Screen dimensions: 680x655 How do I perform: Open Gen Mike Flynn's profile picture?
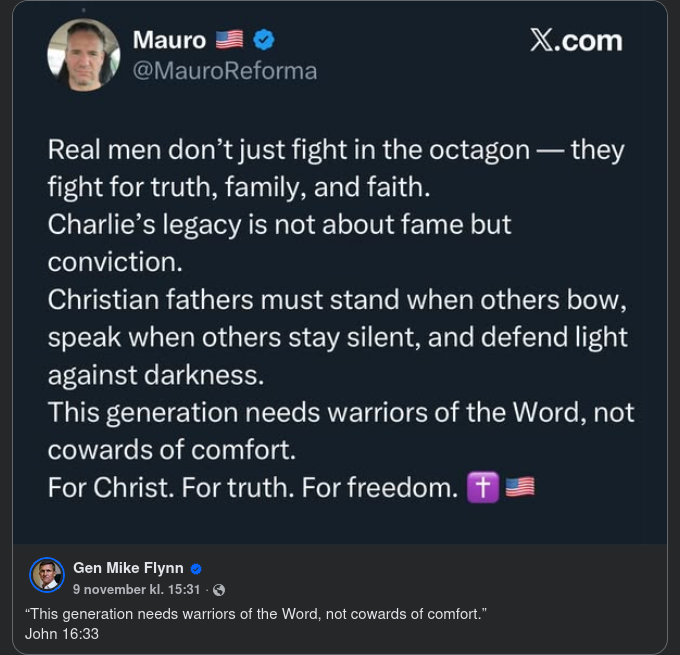(x=46, y=576)
